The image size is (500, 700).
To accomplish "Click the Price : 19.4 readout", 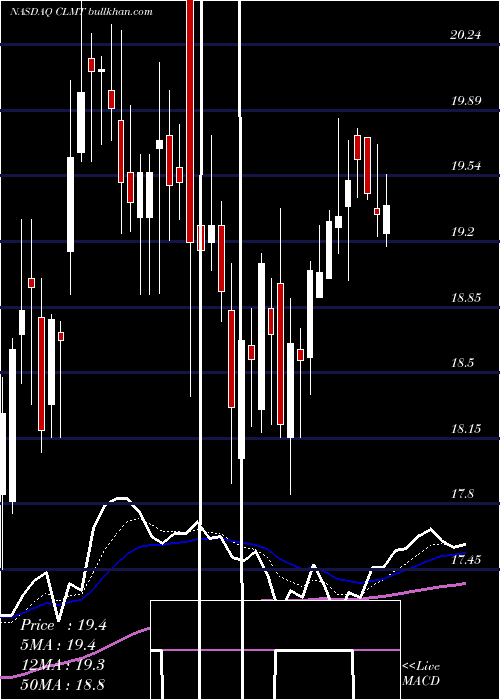I will [x=63, y=625].
